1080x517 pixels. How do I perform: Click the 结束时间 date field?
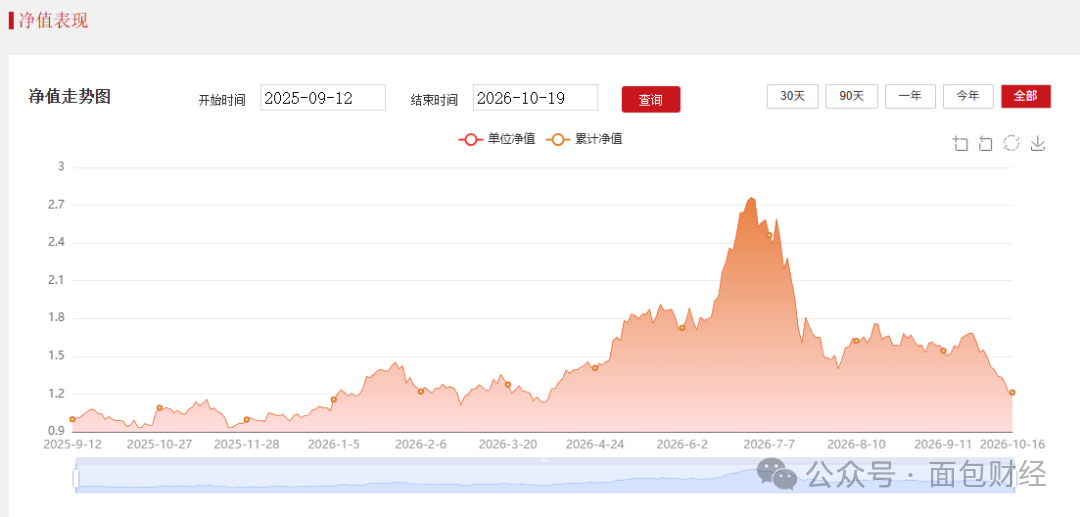tap(535, 98)
